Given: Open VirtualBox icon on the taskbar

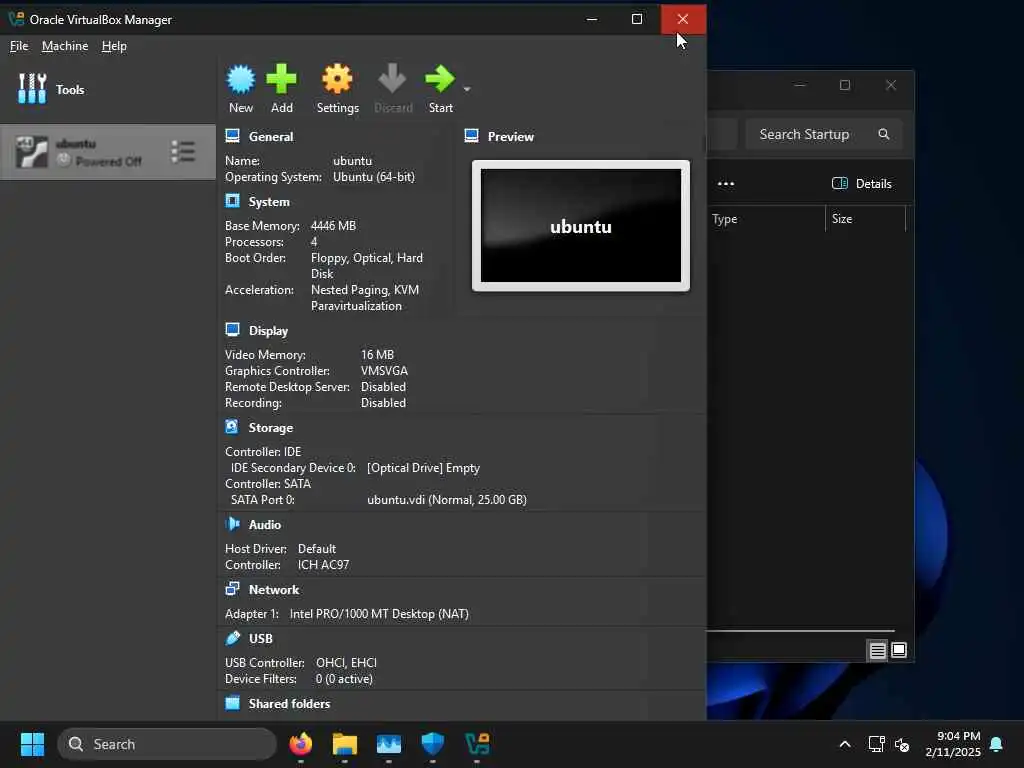Looking at the screenshot, I should [x=477, y=744].
